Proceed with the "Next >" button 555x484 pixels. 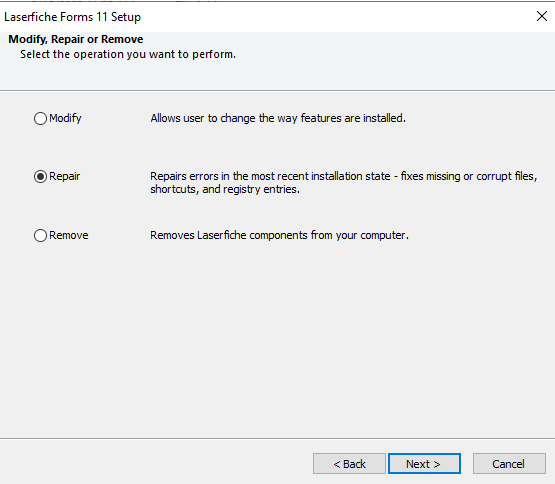click(x=424, y=463)
